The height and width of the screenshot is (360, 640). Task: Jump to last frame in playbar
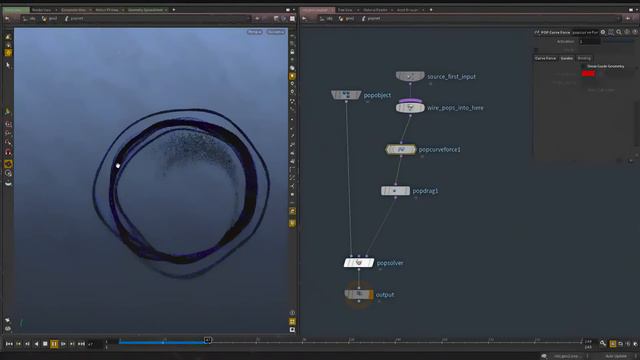81,344
